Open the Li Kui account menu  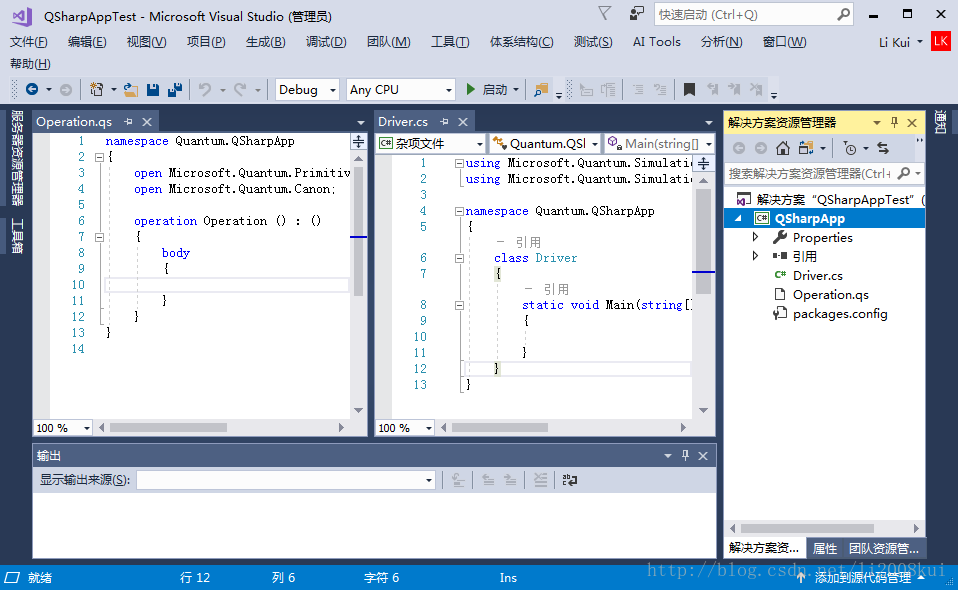click(901, 42)
